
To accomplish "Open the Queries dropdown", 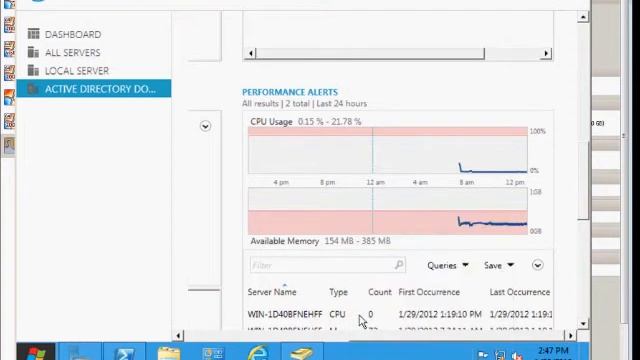I will [448, 265].
